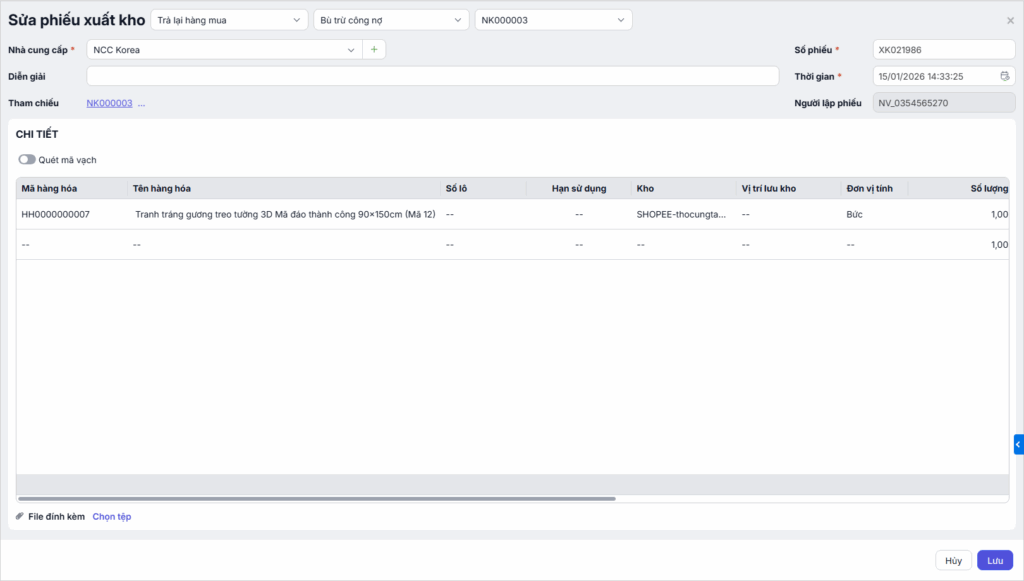
Task: Expand the blue side panel arrow
Action: (x=1018, y=445)
